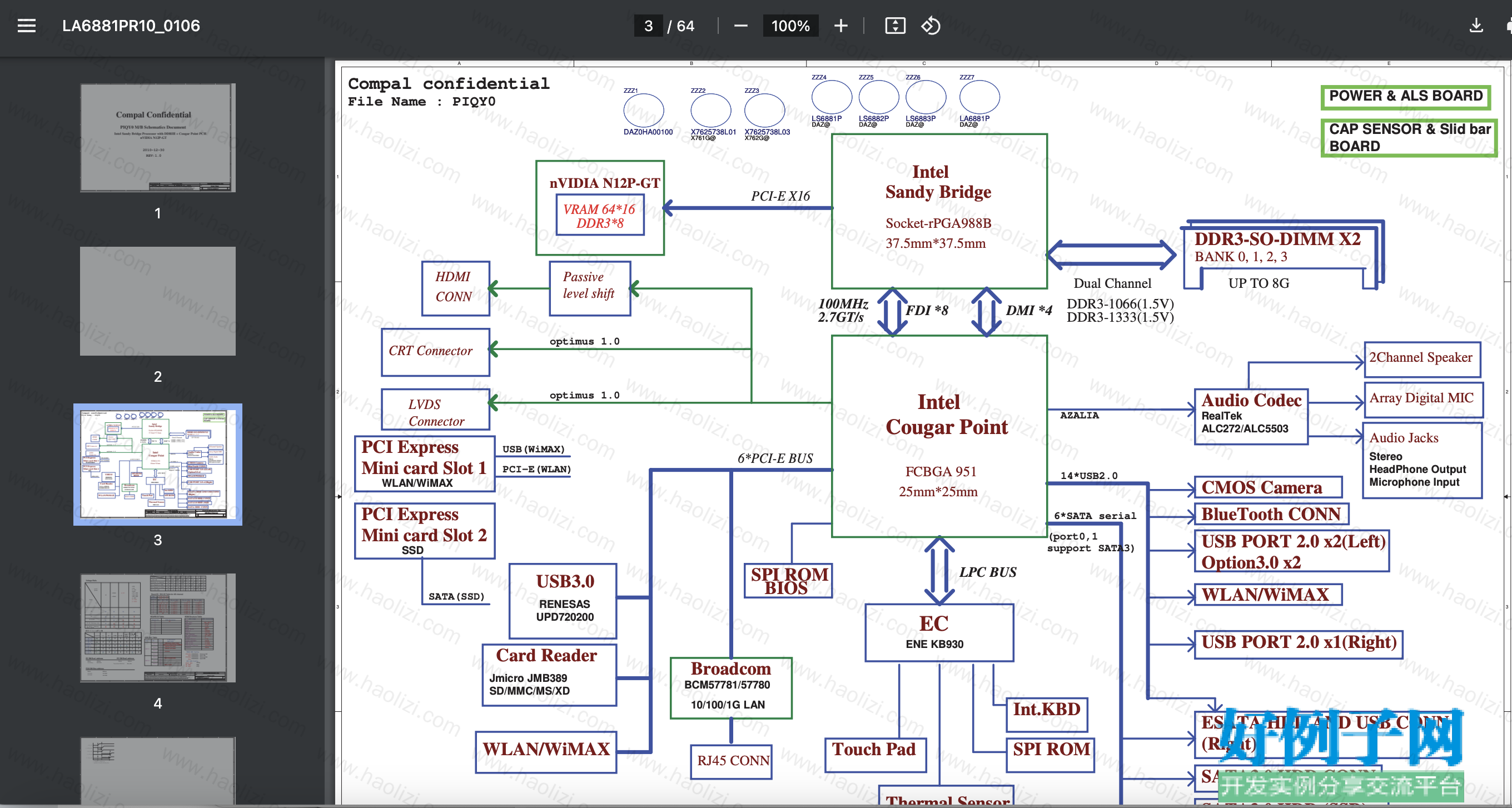Screen dimensions: 1512x808
Task: Open page 1 thumbnail in sidebar
Action: (157, 138)
